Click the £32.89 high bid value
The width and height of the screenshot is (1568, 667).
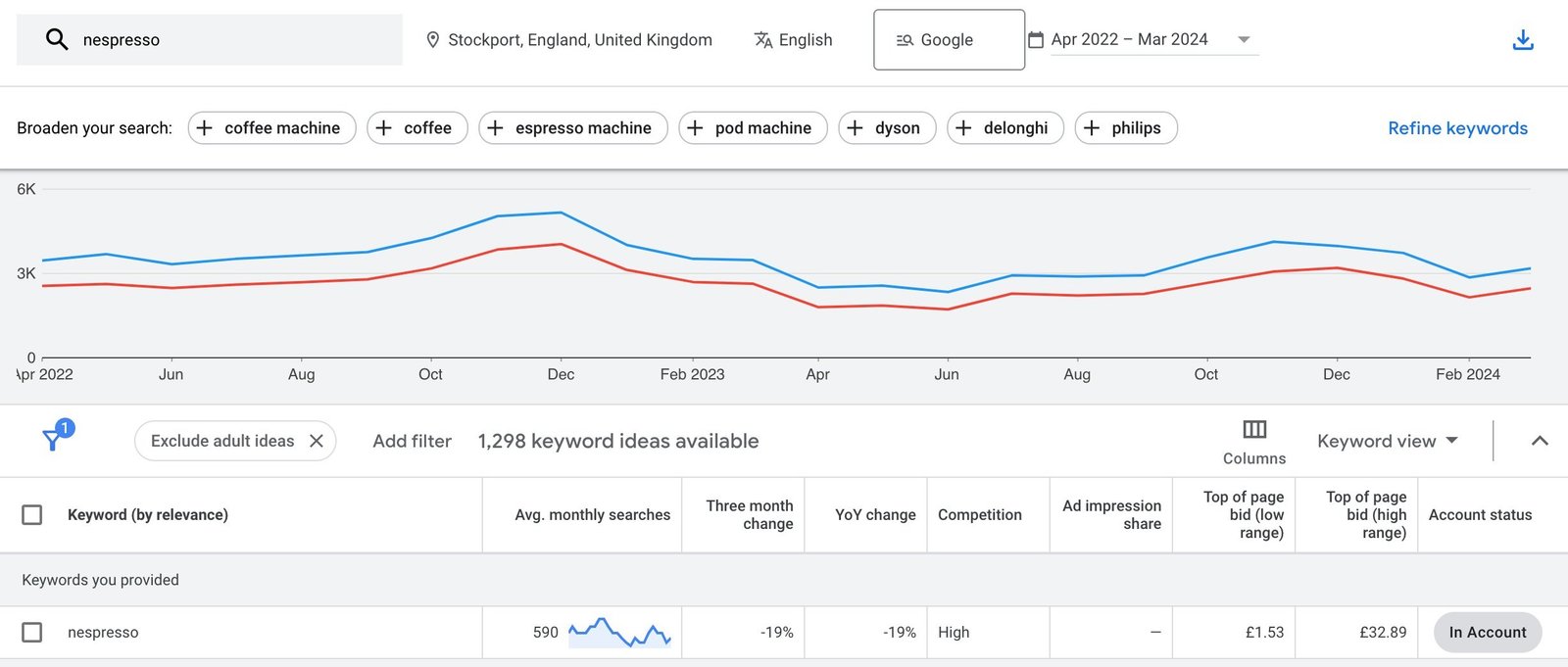tap(1383, 633)
